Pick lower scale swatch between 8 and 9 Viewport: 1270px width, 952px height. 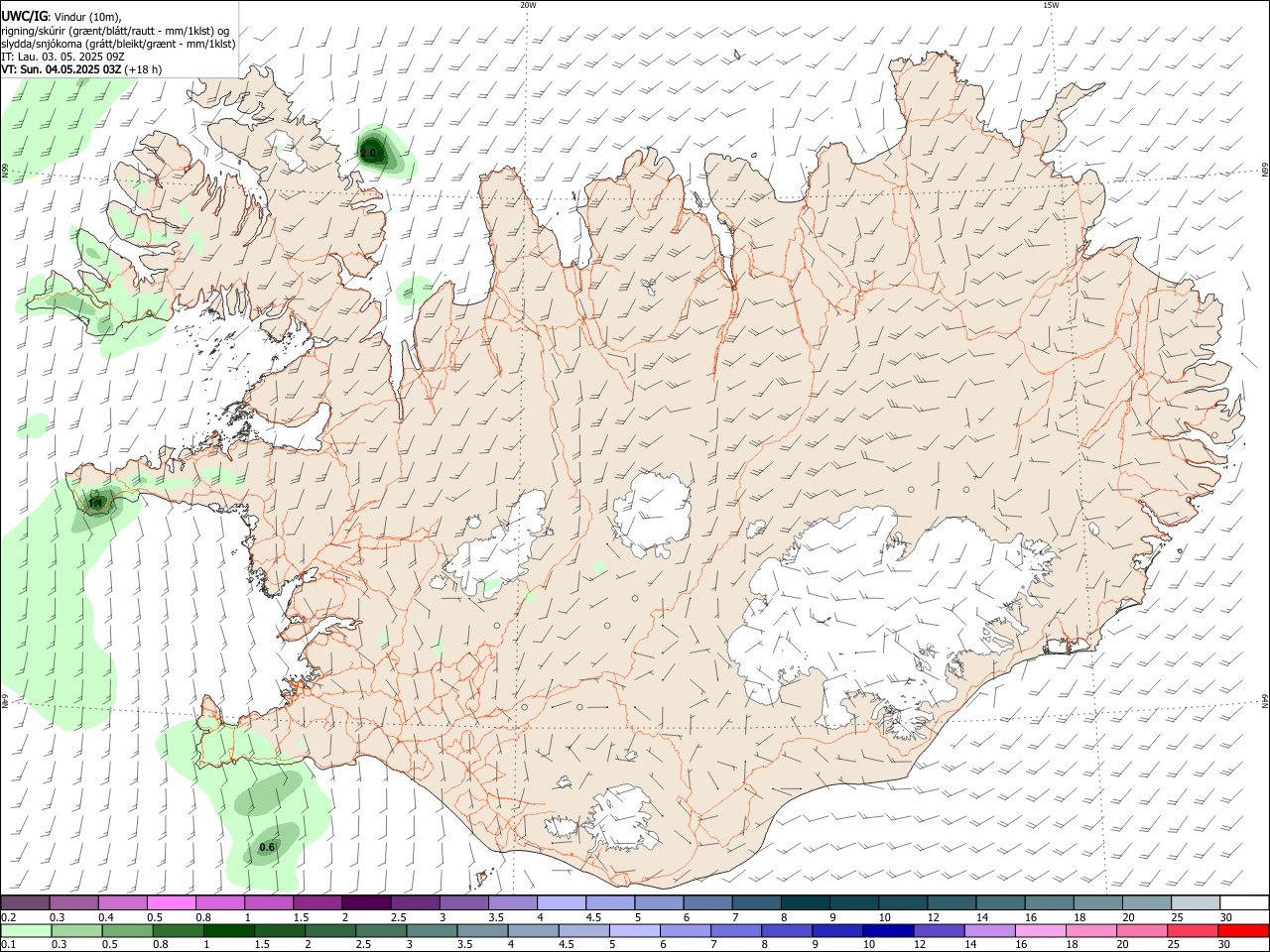point(786,930)
